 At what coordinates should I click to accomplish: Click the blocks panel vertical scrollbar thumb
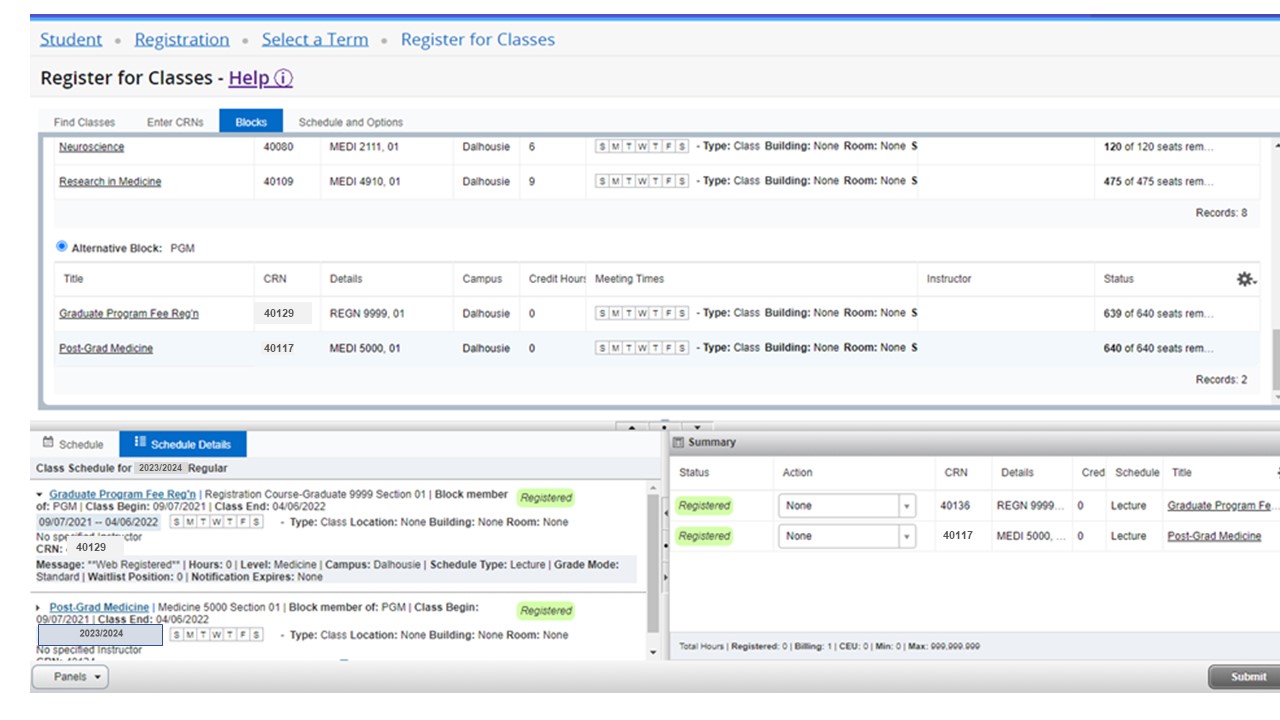[x=1275, y=361]
